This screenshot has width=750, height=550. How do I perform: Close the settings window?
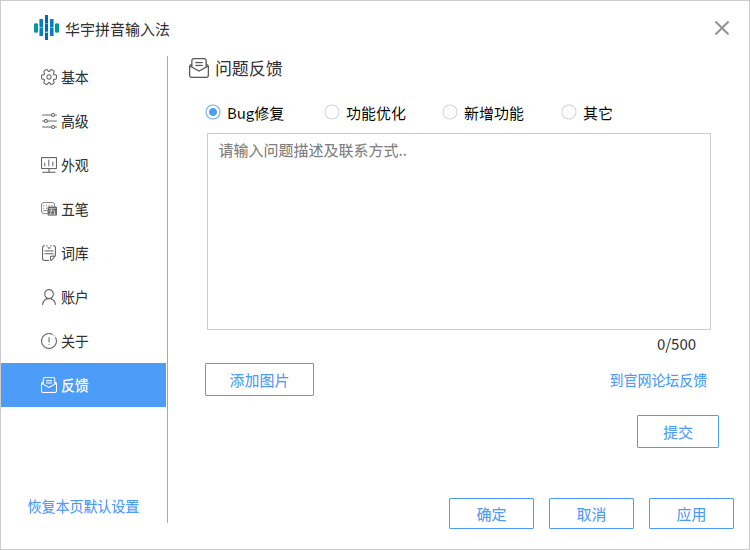click(x=722, y=28)
